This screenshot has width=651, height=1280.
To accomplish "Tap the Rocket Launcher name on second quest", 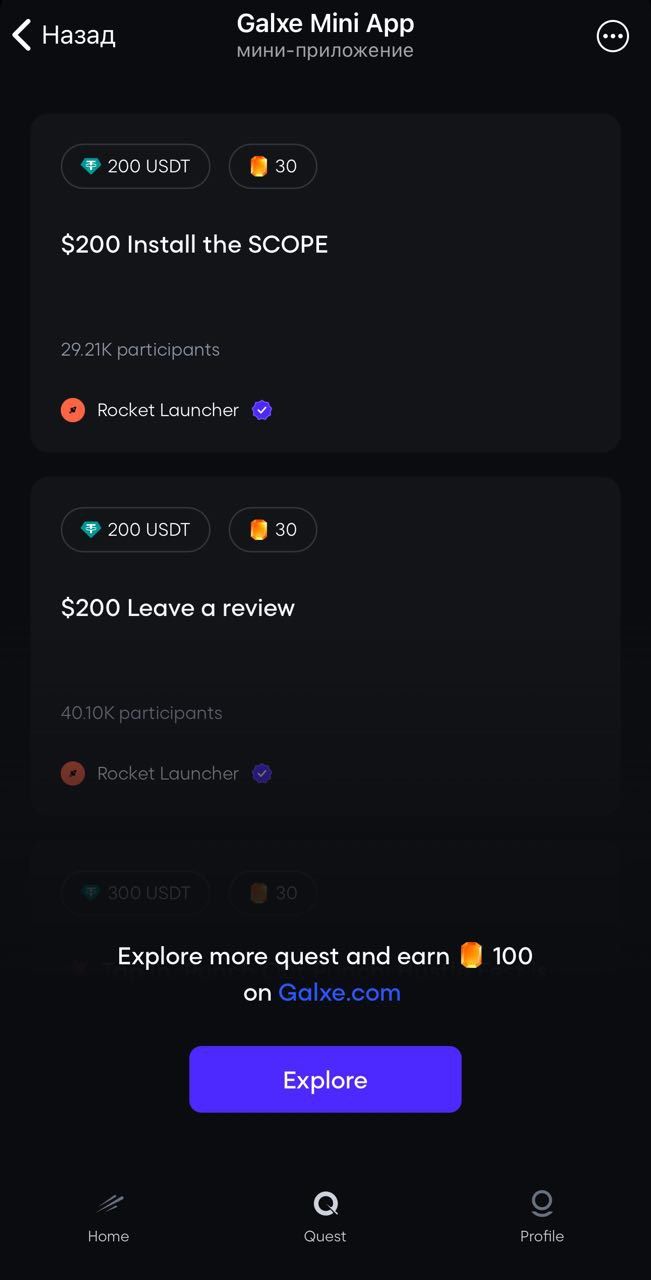I will (x=167, y=772).
